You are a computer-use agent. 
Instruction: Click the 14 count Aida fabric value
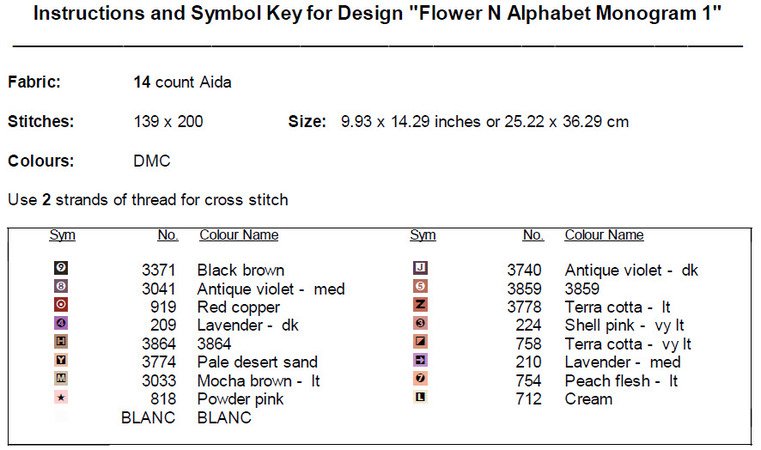coord(182,82)
